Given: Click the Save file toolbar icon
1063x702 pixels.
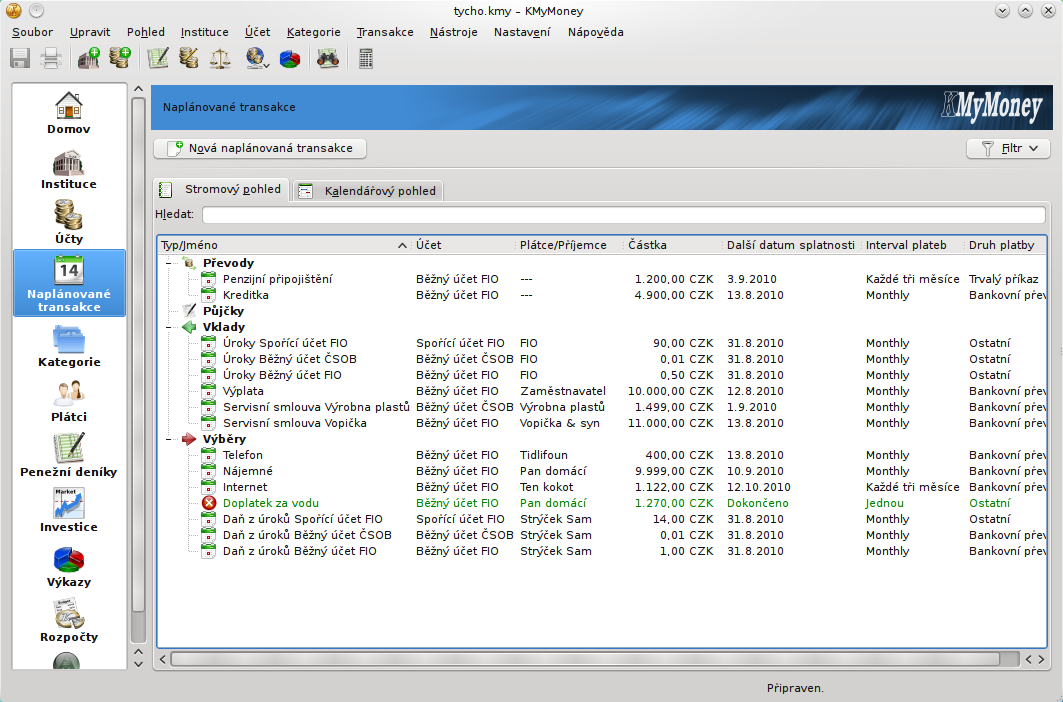Looking at the screenshot, I should (x=20, y=59).
